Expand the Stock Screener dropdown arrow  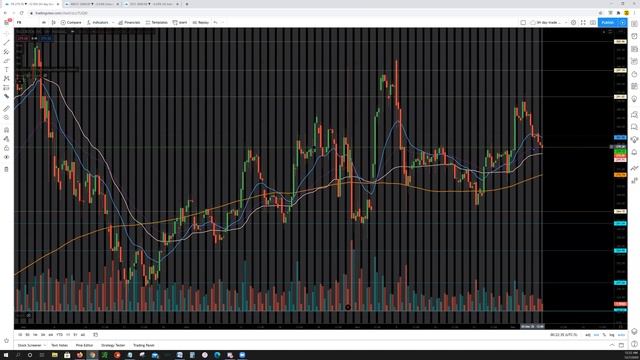44,345
